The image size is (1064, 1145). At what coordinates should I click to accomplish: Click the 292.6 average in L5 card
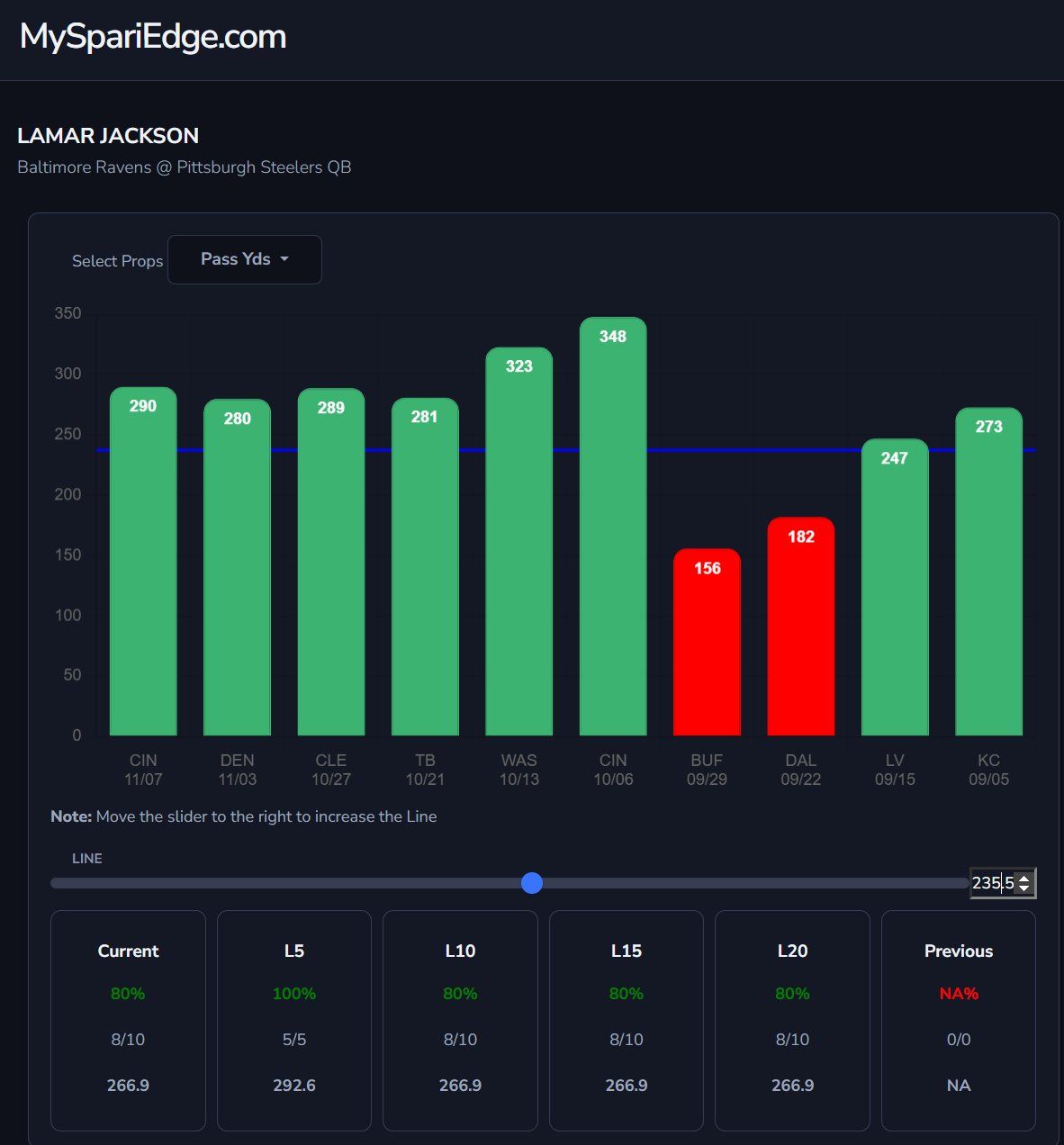click(x=294, y=1086)
